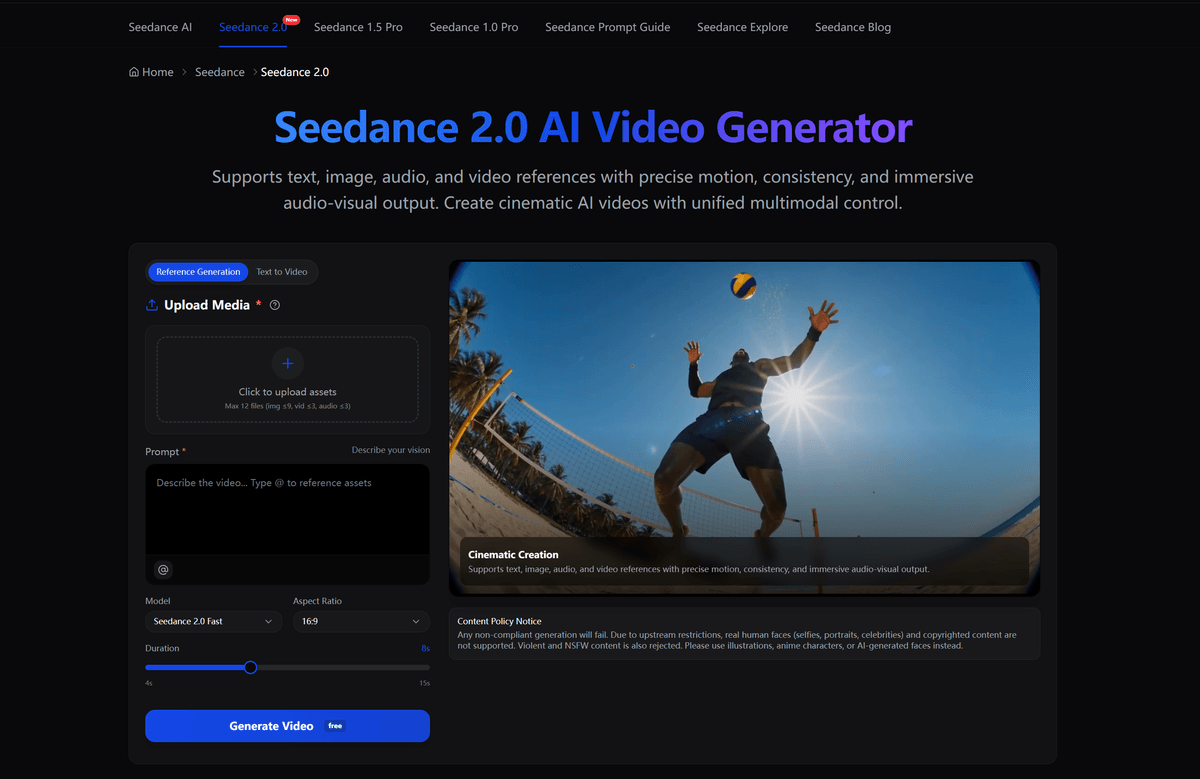
Task: Click the upload arrow icon beside Upload Media
Action: 151,304
